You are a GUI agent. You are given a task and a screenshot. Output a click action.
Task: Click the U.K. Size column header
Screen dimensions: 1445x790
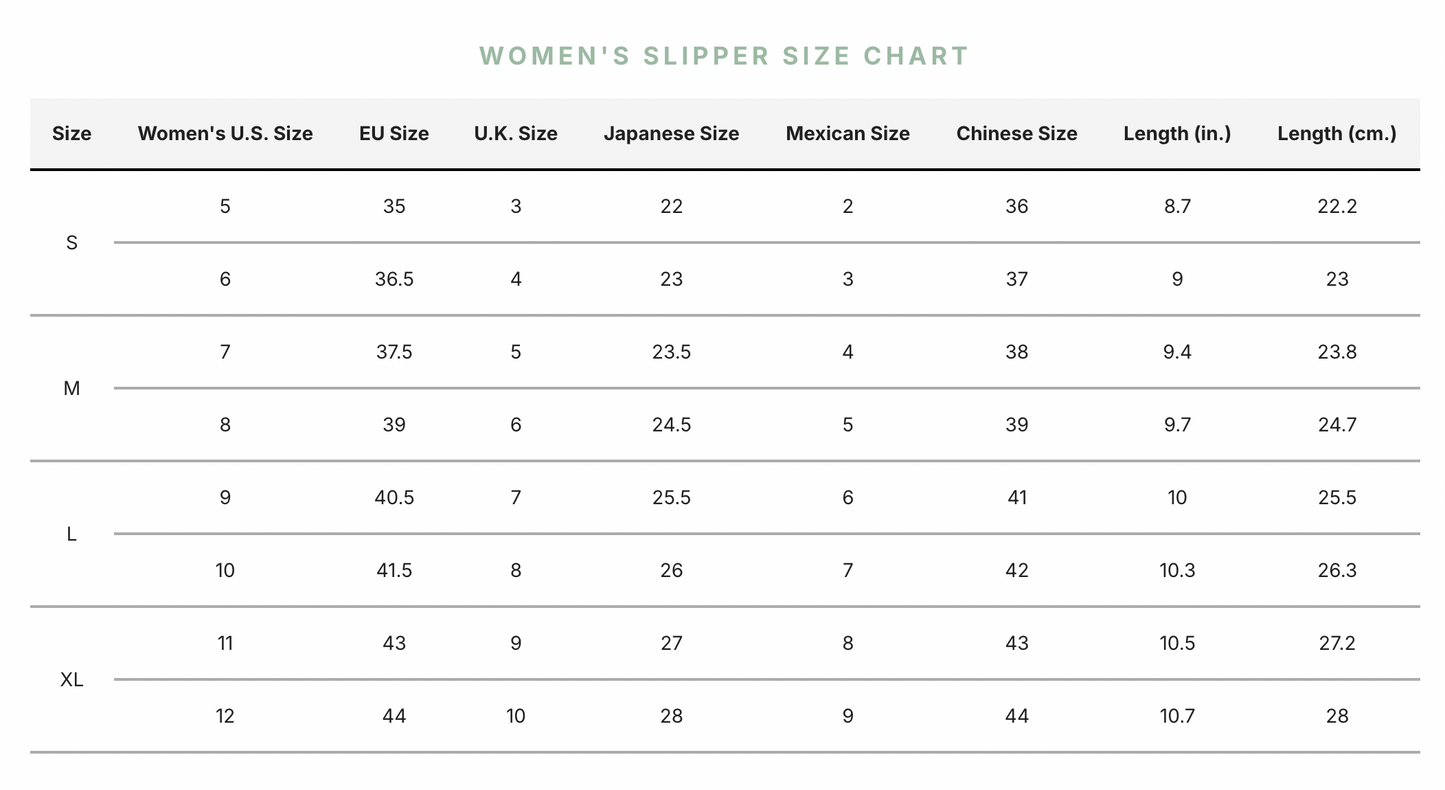click(x=515, y=134)
